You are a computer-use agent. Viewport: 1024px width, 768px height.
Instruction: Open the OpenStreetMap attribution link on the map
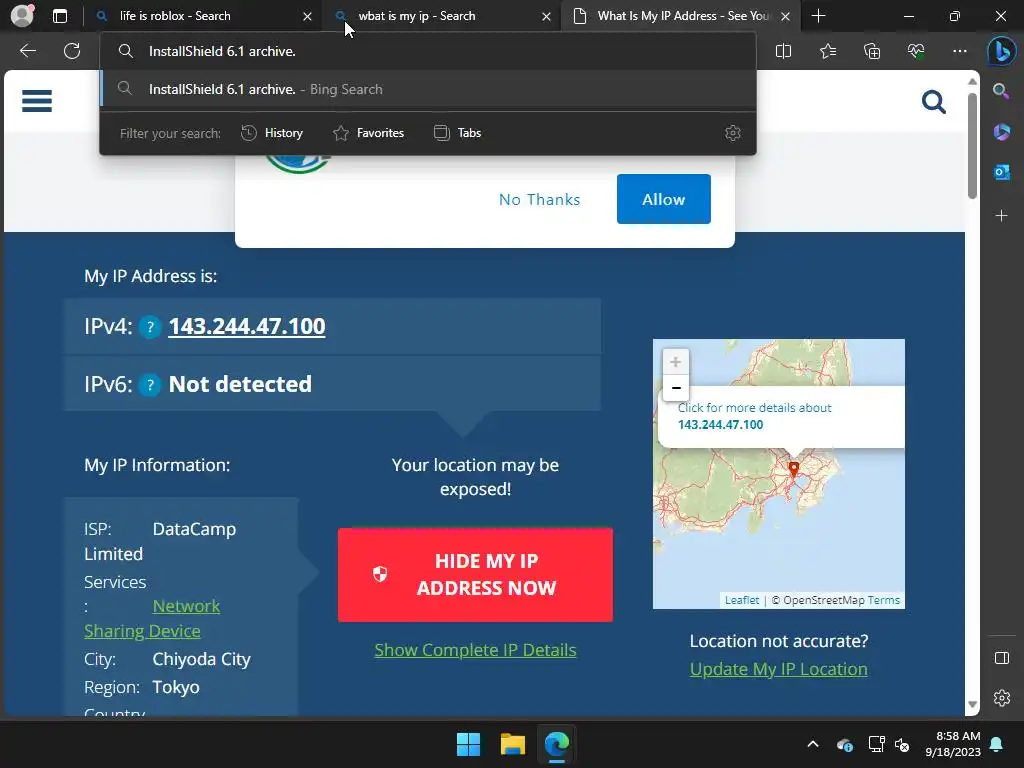824,600
